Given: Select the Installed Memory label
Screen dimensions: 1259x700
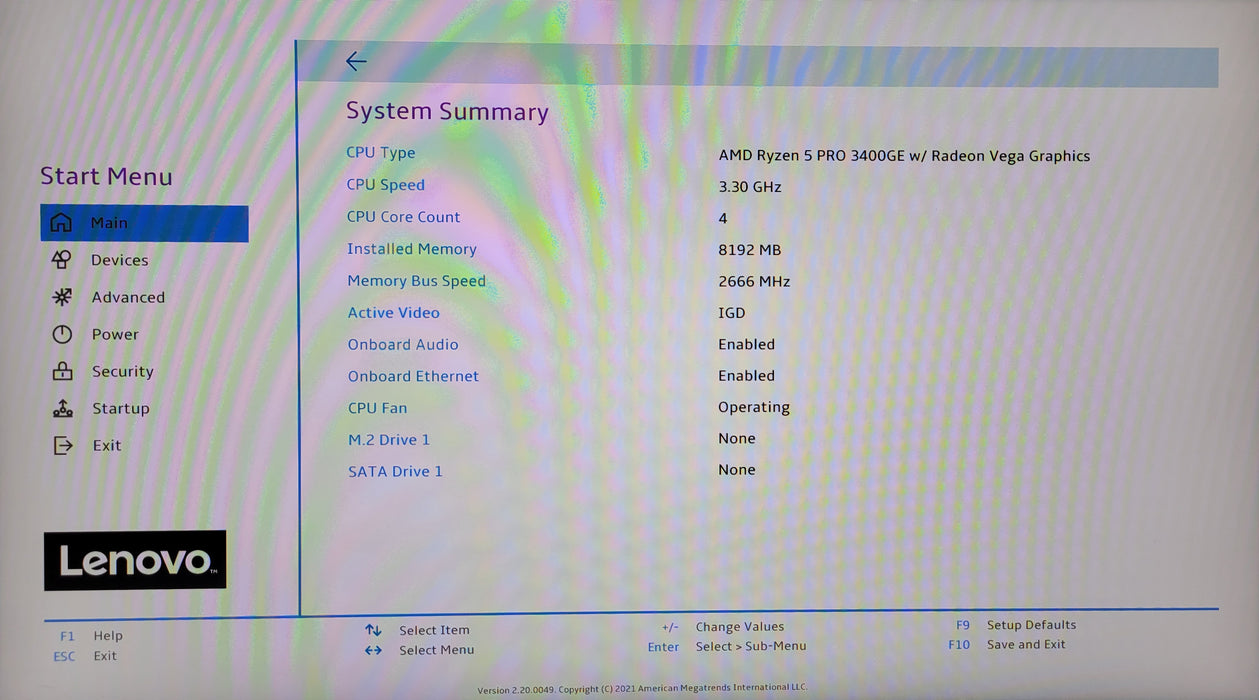Looking at the screenshot, I should pos(412,249).
